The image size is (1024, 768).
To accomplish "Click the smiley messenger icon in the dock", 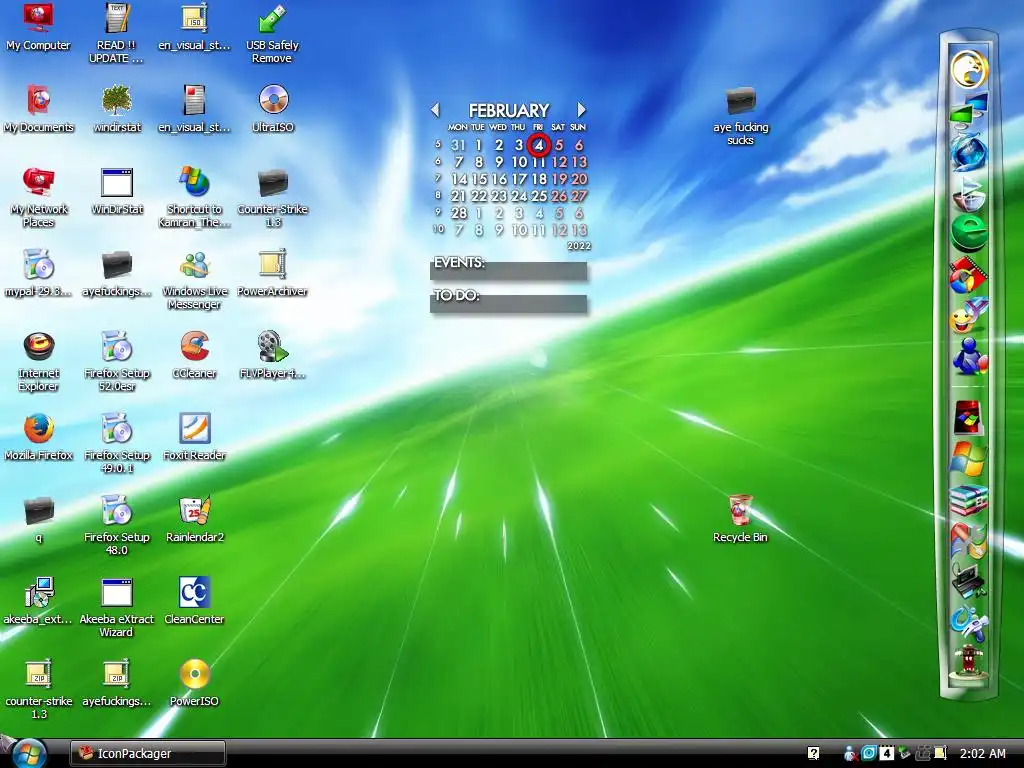I will coord(968,316).
